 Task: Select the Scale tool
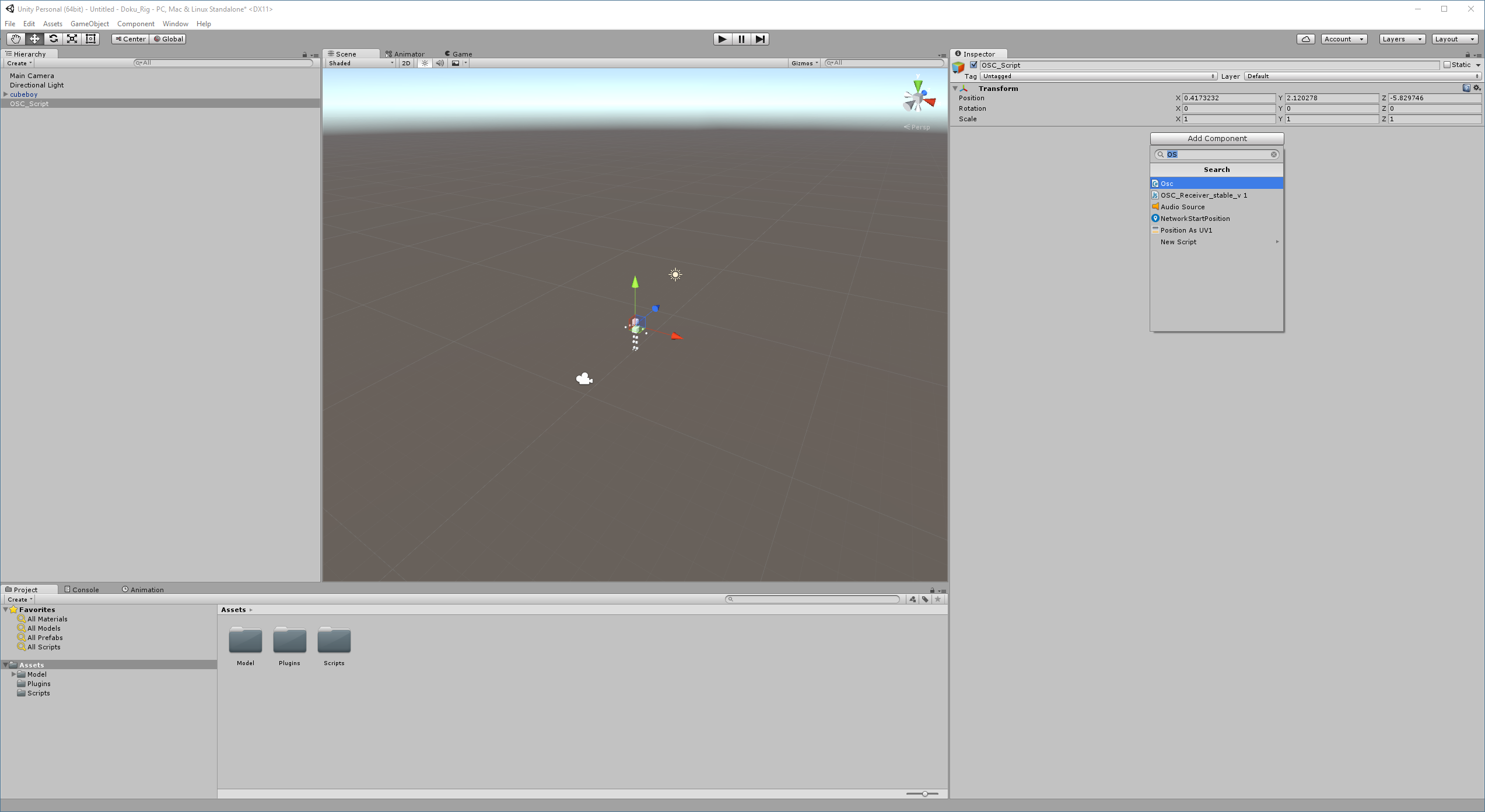(72, 39)
